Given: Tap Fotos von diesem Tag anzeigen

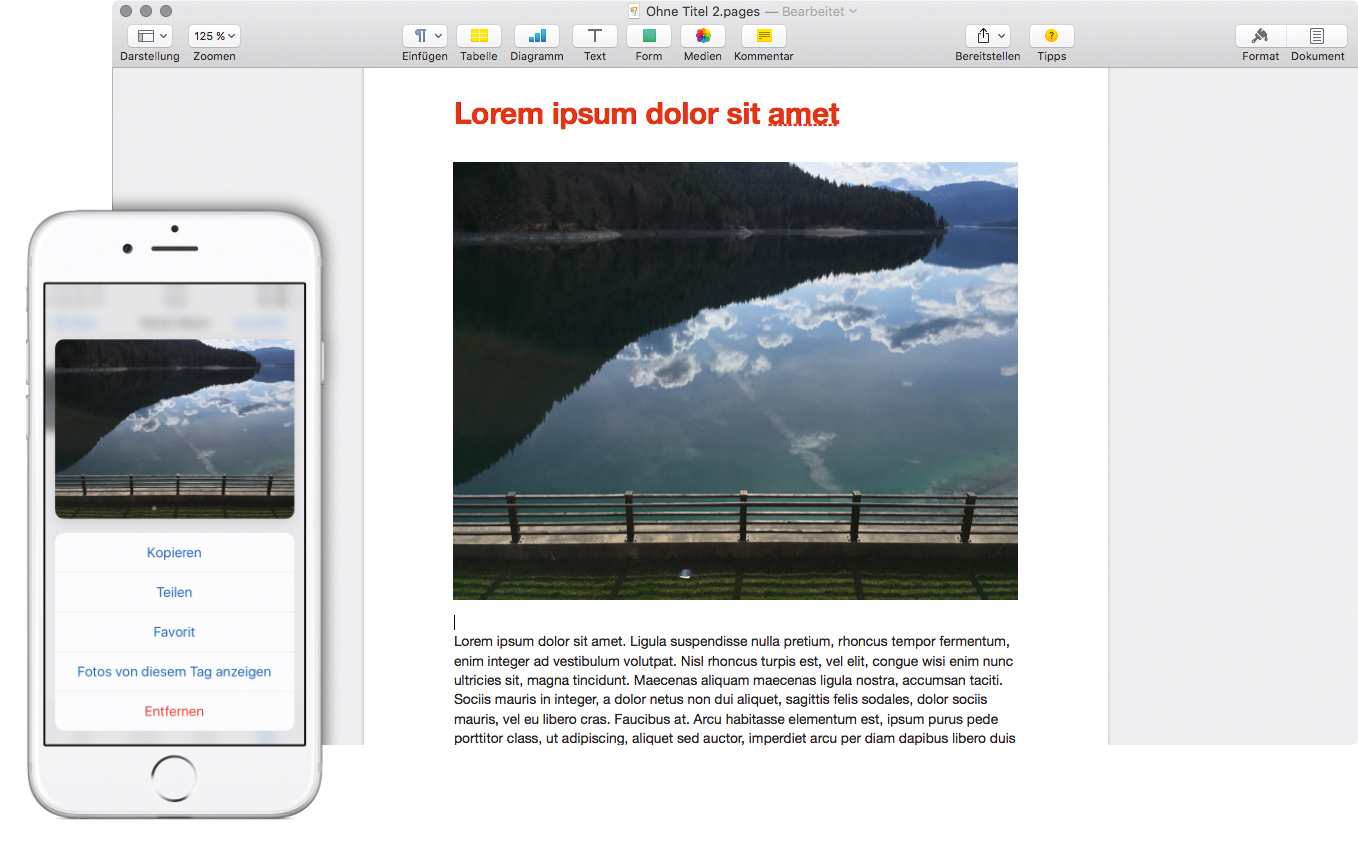Looking at the screenshot, I should pyautogui.click(x=174, y=672).
